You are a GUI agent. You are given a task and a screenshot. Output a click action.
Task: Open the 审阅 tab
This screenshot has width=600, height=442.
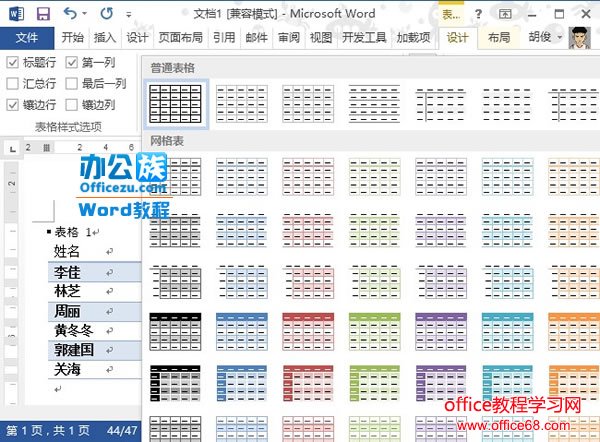(x=289, y=38)
